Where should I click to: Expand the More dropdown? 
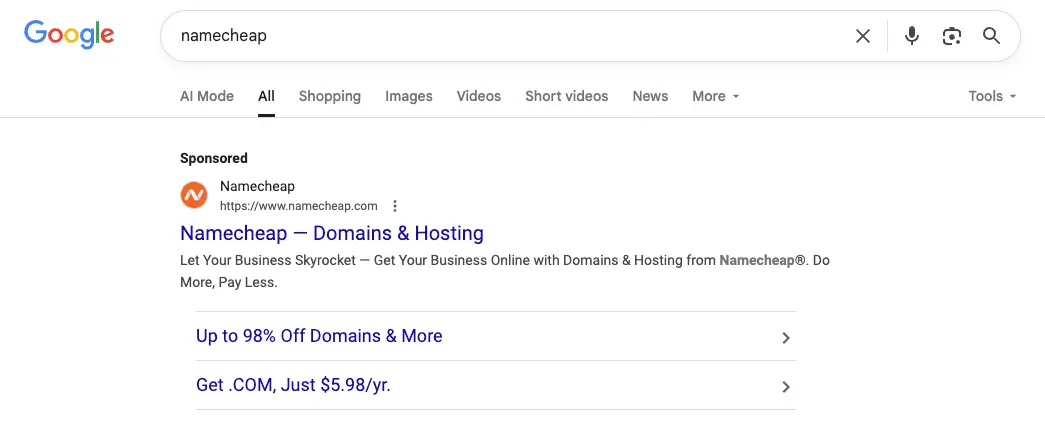(716, 96)
